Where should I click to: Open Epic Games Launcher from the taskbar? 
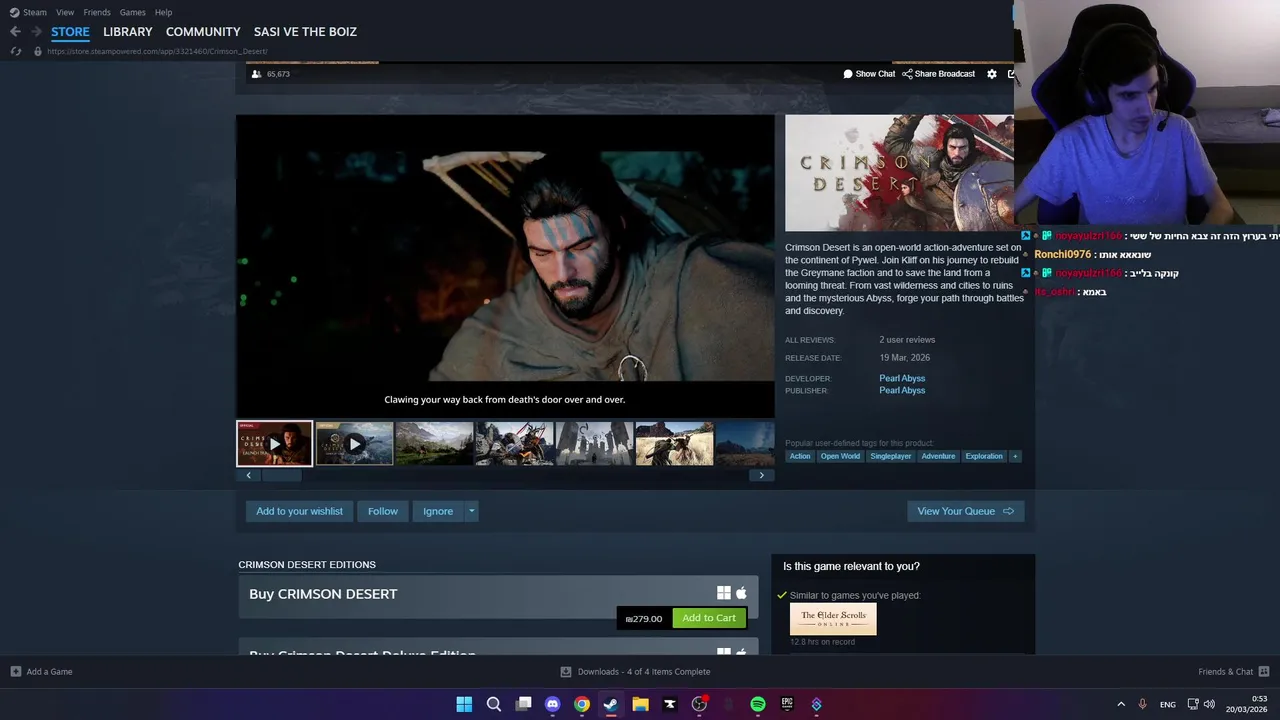[787, 704]
